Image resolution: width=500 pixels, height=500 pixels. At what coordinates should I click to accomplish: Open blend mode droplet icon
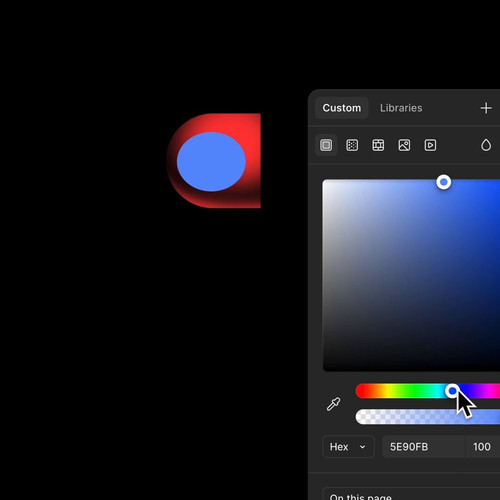[486, 145]
